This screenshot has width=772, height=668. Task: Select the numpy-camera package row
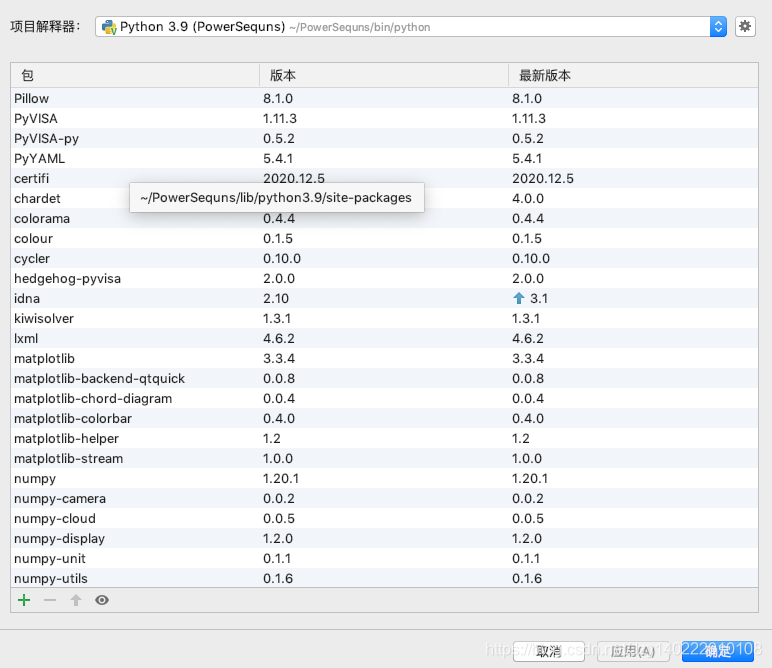[x=384, y=499]
